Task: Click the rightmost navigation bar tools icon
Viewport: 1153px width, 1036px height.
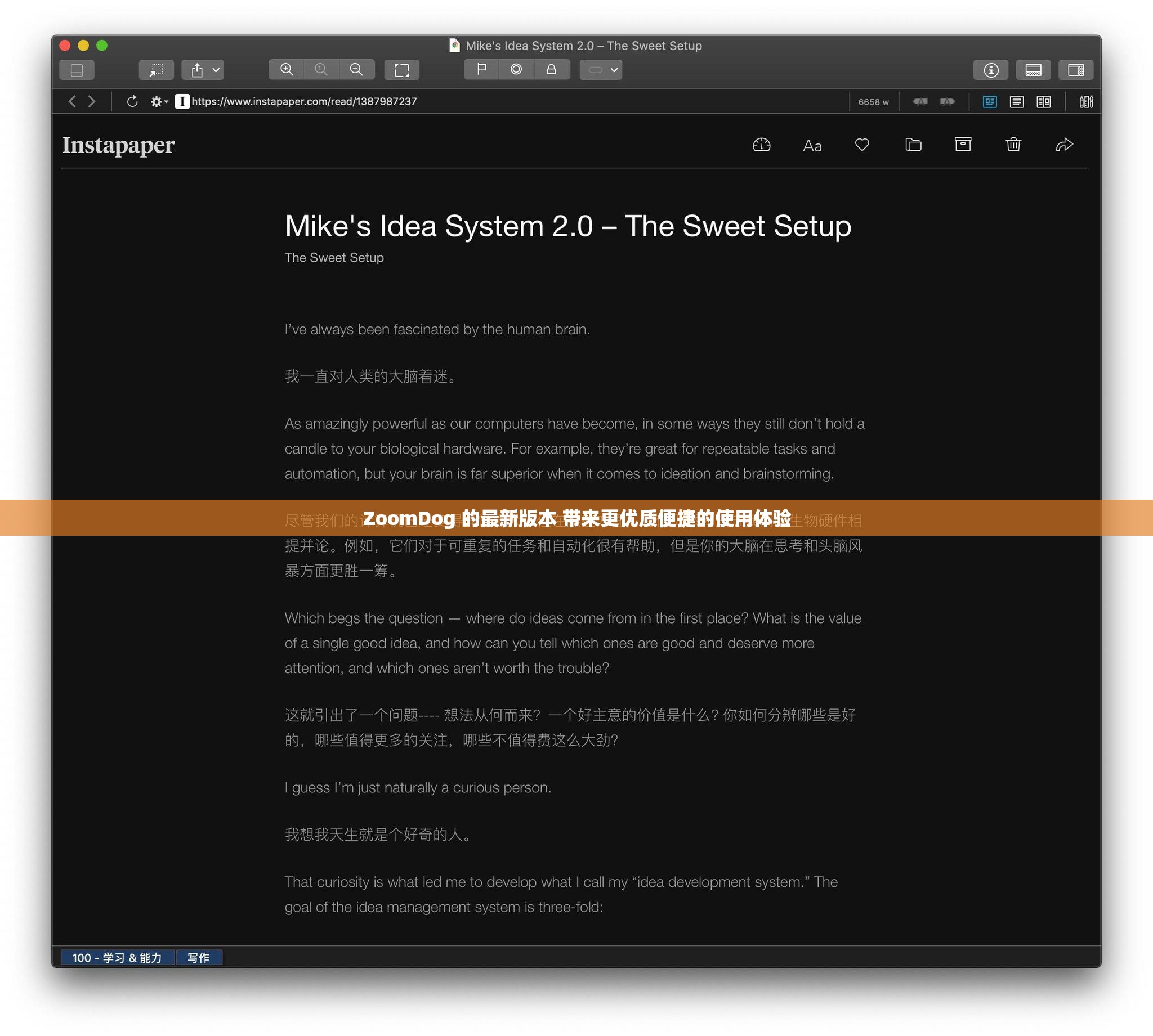Action: 1086,102
